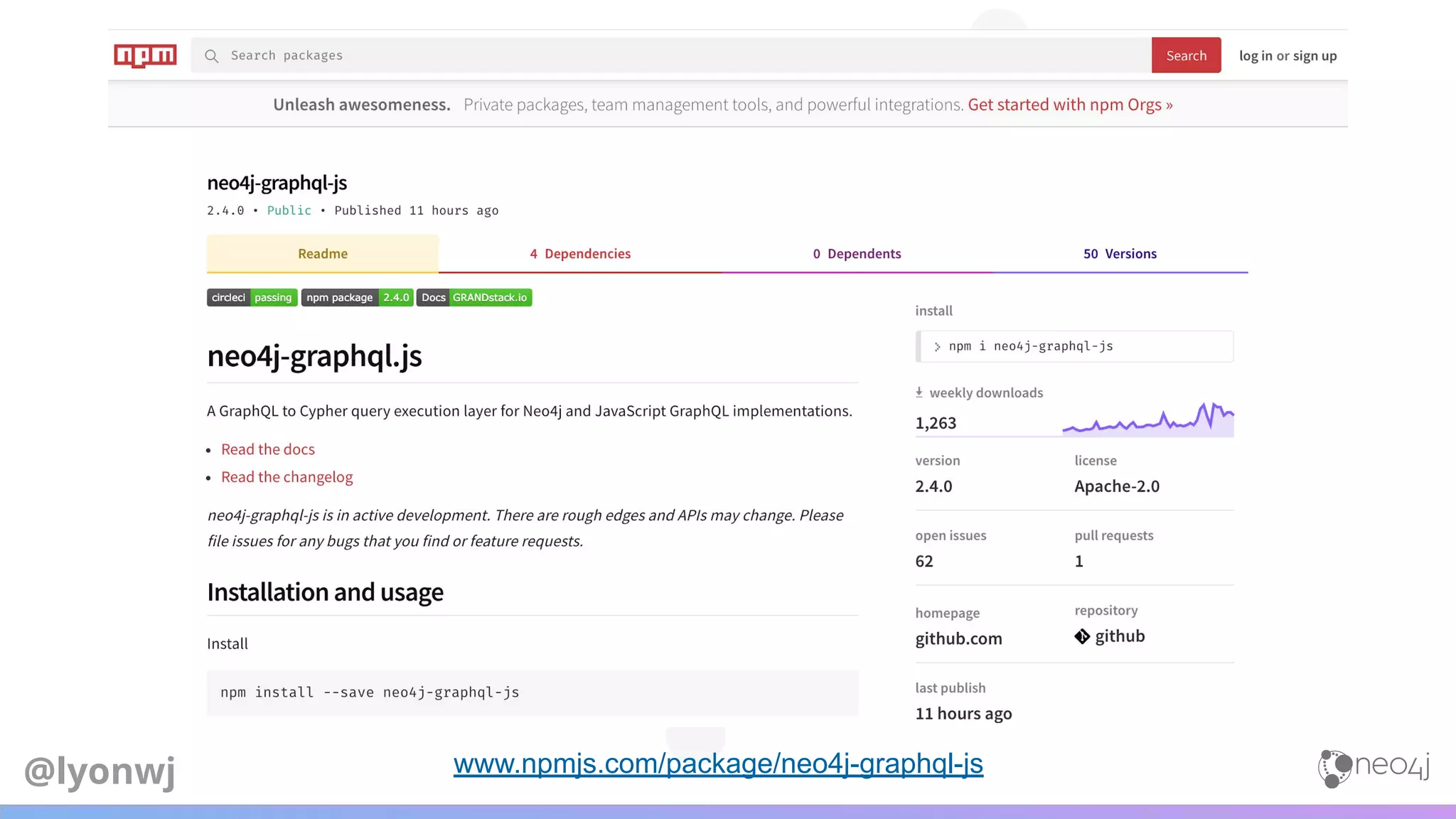Image resolution: width=1456 pixels, height=819 pixels.
Task: Click the weekly downloads number 1,263
Action: (x=936, y=423)
